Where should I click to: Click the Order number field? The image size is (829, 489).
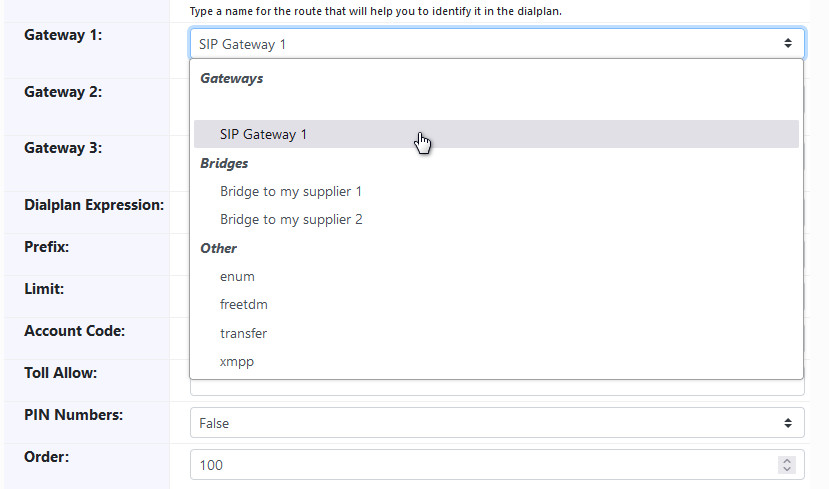(x=480, y=465)
